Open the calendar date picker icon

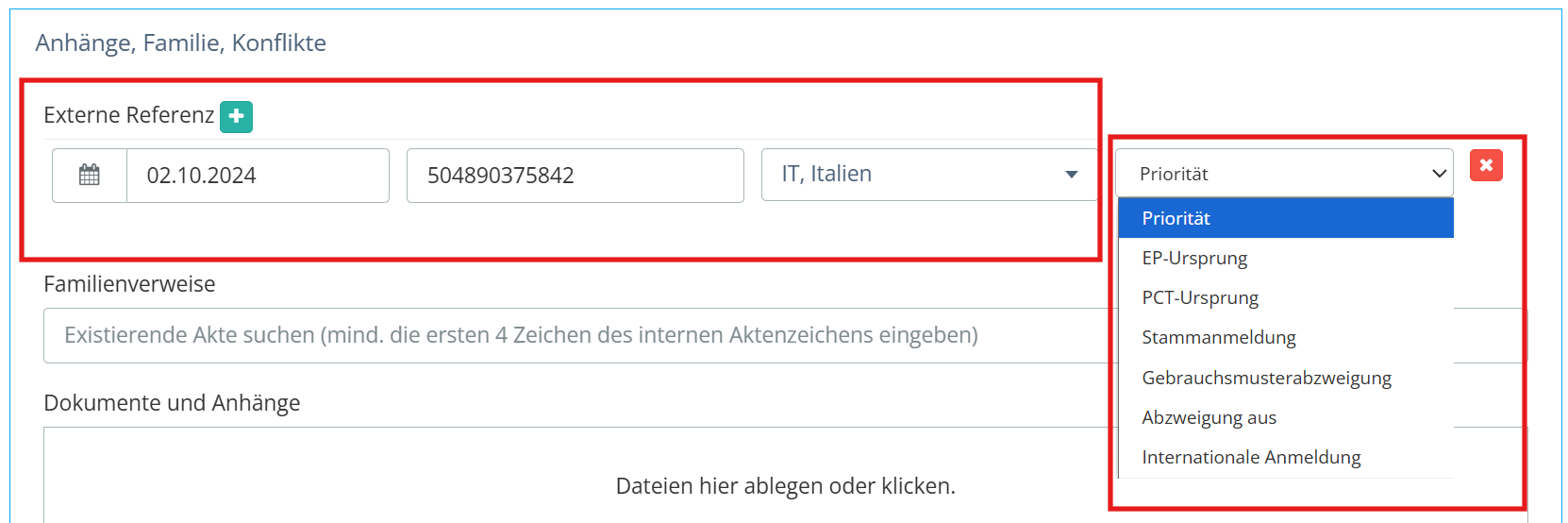(90, 176)
